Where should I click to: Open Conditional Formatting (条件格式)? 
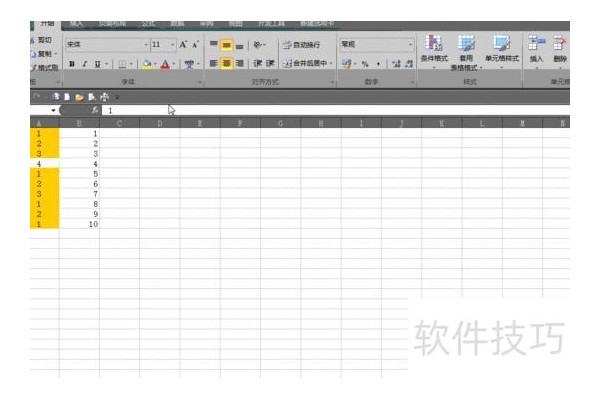(434, 52)
